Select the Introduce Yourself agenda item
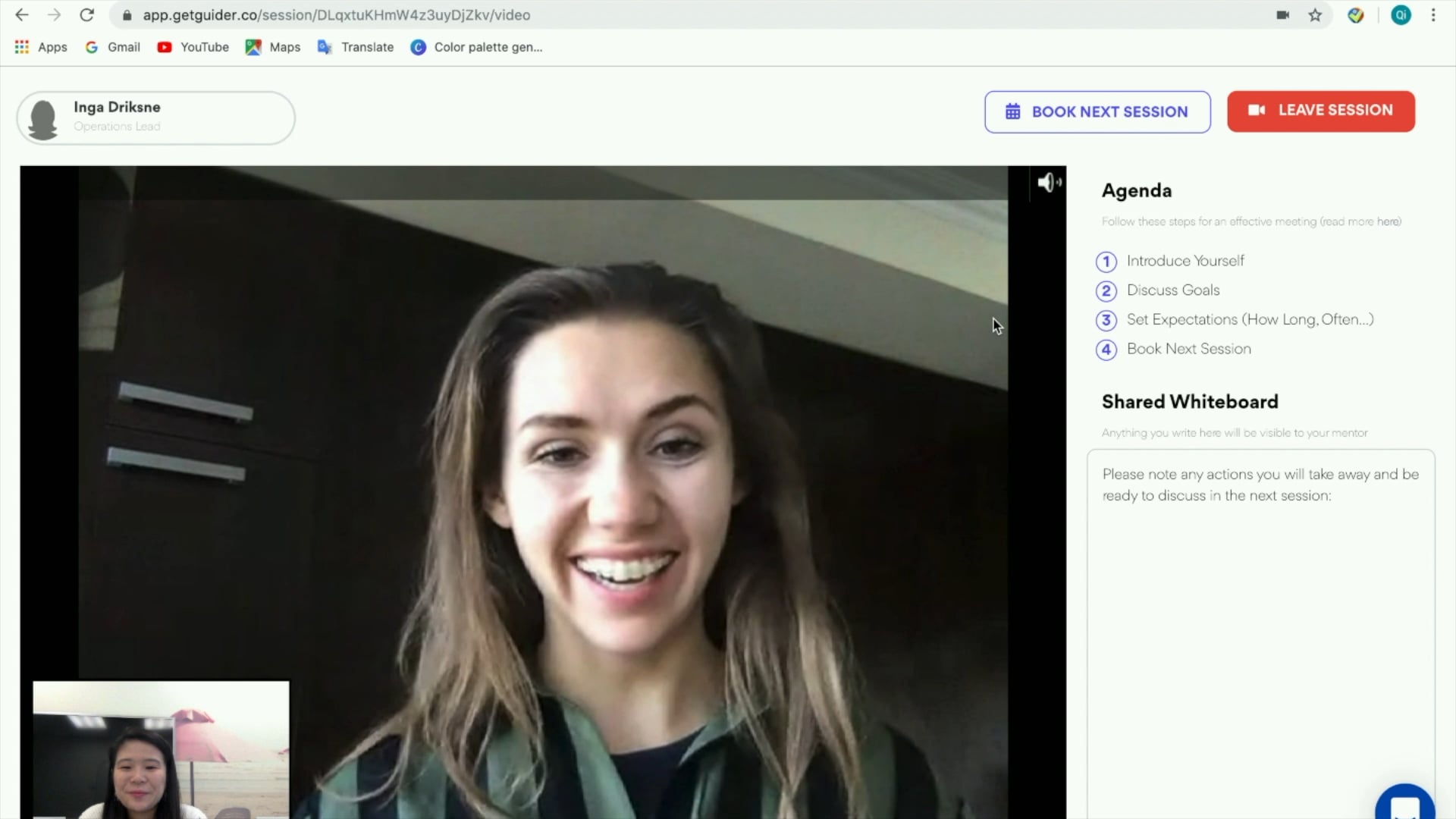Viewport: 1456px width, 819px height. click(1185, 260)
